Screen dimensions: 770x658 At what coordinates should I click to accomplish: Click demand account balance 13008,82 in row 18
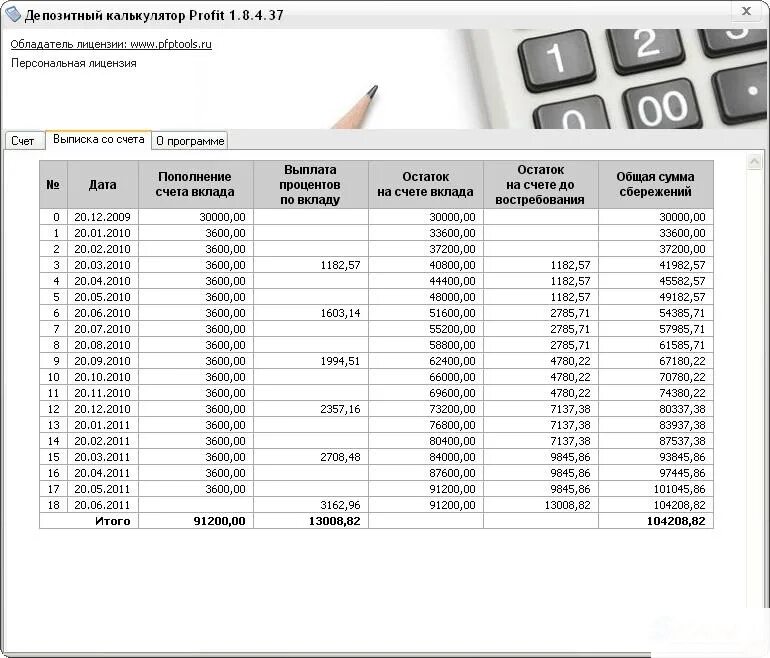pyautogui.click(x=540, y=505)
